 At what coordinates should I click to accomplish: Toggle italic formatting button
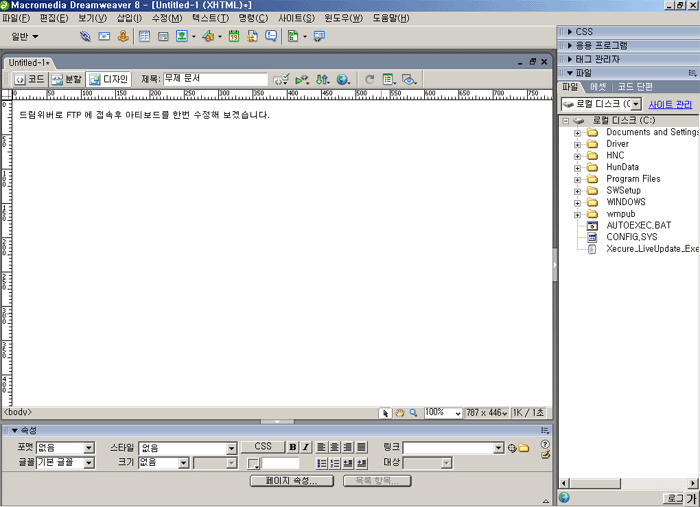(x=306, y=447)
